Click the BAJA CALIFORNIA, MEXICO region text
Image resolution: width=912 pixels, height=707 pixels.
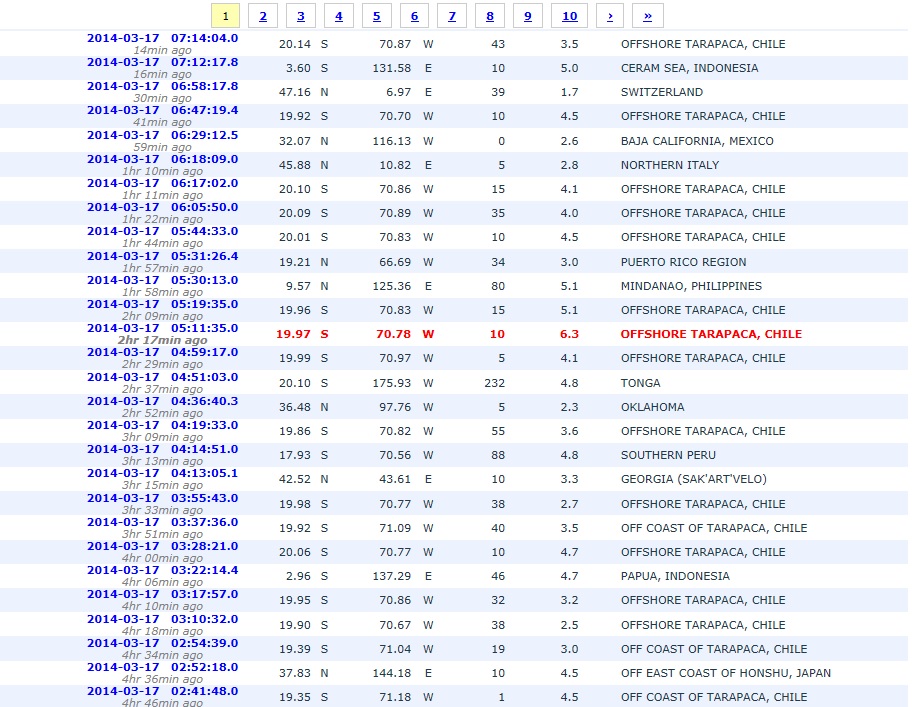697,141
